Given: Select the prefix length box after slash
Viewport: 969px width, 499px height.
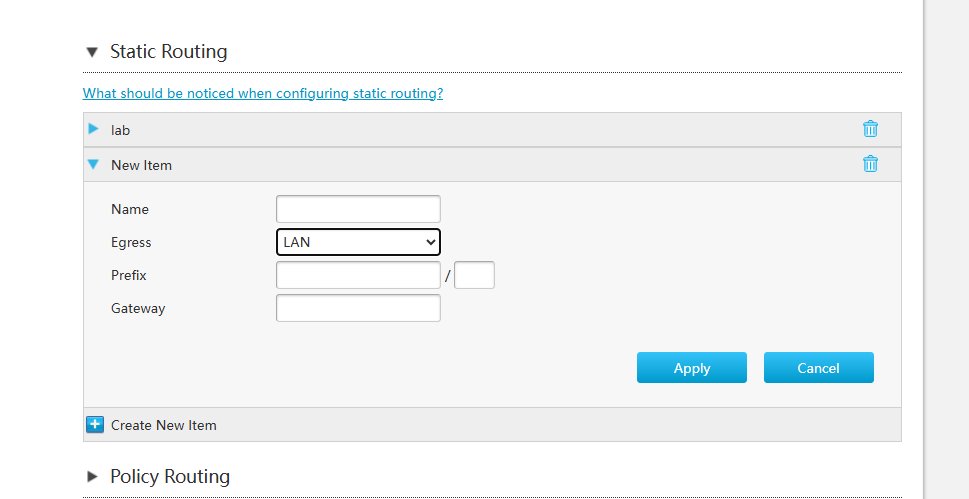Looking at the screenshot, I should tap(474, 275).
